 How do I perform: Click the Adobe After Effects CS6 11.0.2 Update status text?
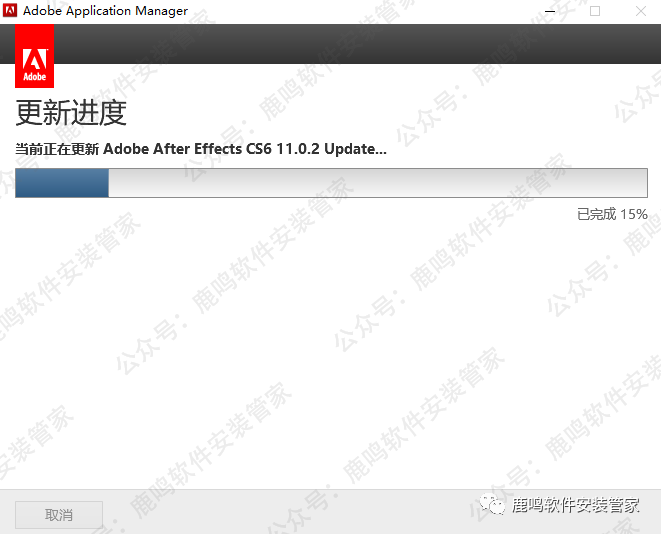point(201,149)
